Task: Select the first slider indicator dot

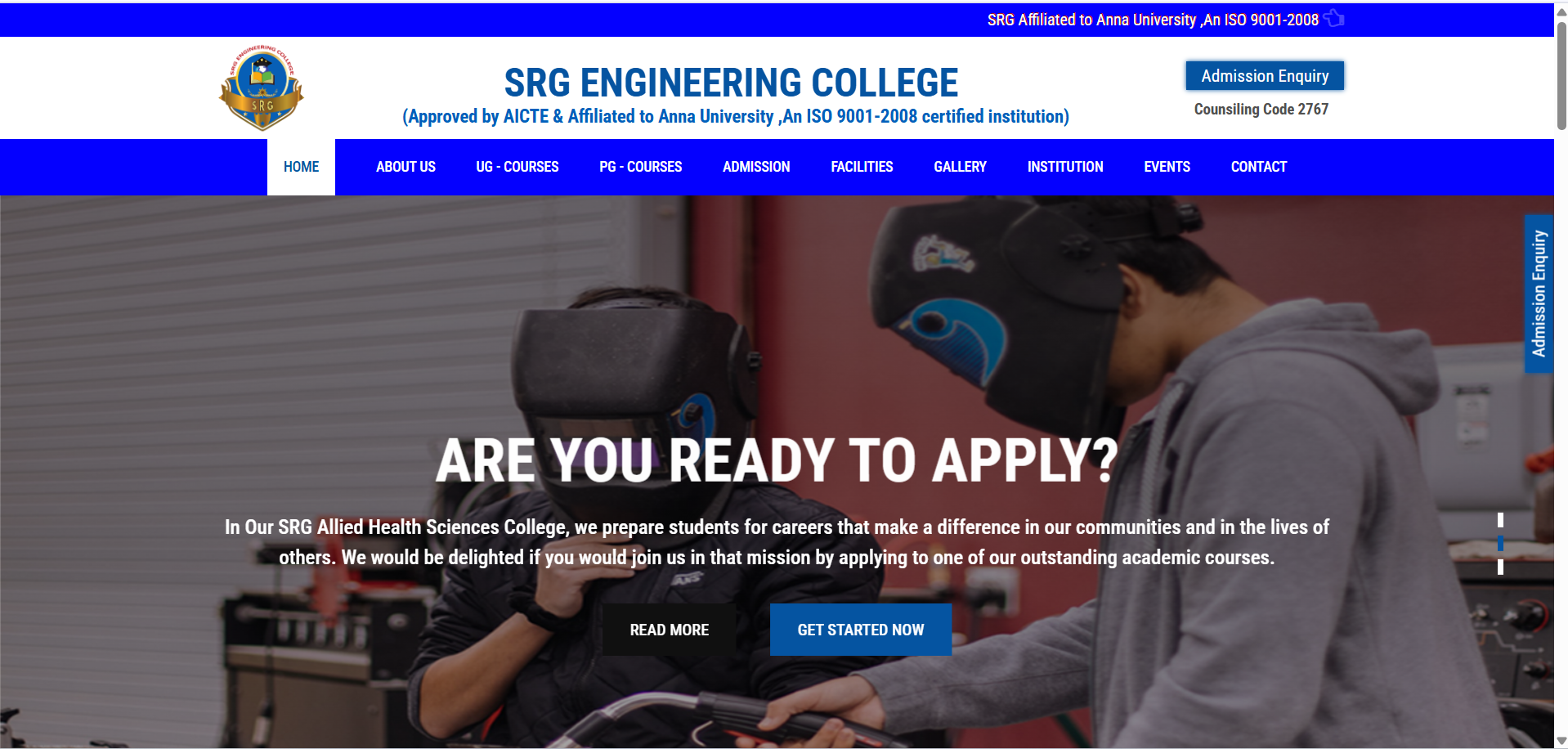Action: 1500,520
